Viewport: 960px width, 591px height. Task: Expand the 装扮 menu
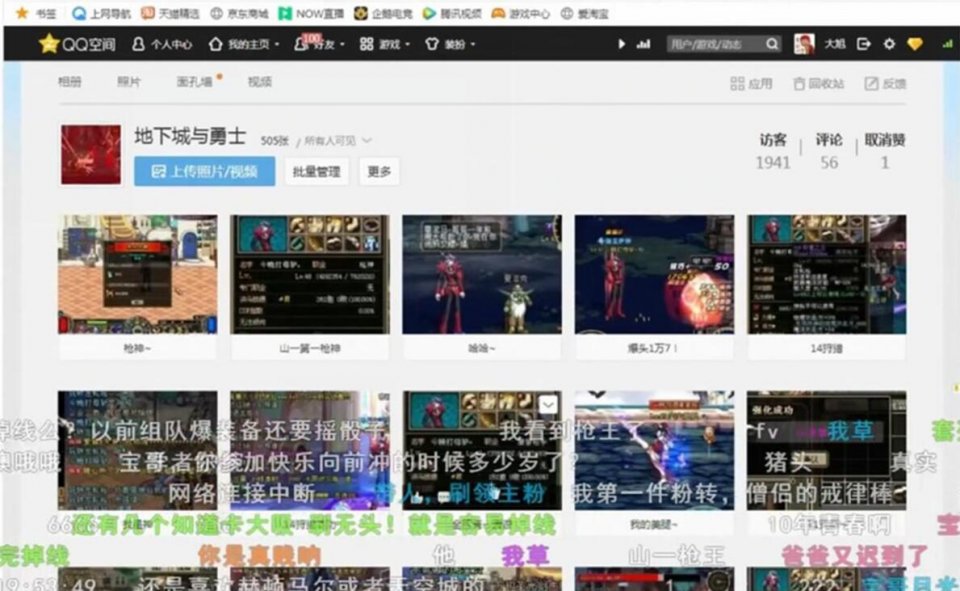tap(450, 44)
